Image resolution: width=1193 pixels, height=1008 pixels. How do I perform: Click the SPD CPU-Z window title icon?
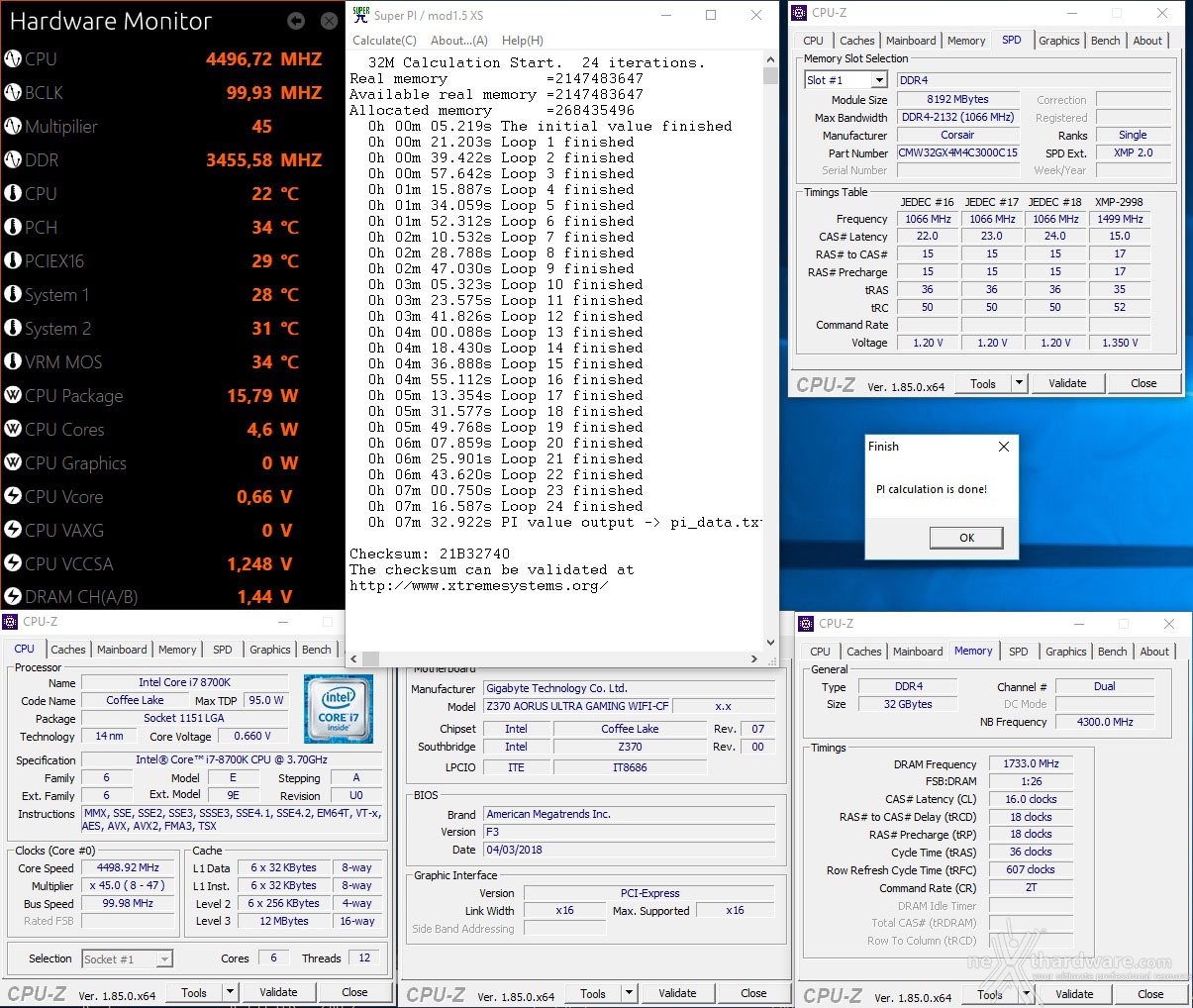799,13
